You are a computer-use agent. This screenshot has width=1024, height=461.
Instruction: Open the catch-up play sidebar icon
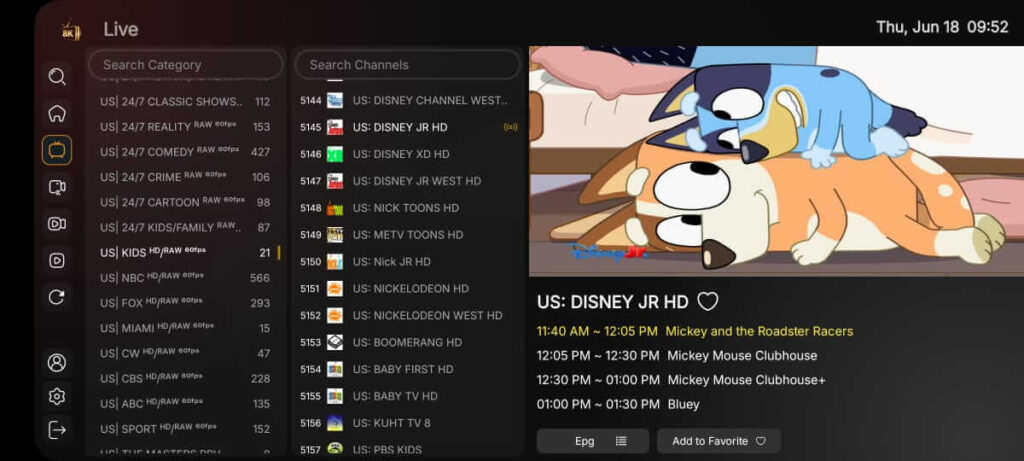tap(57, 261)
